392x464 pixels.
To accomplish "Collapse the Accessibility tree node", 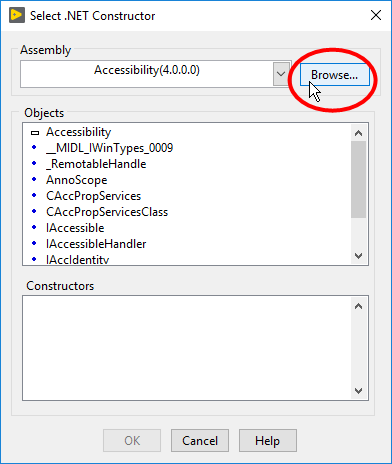I will click(35, 133).
